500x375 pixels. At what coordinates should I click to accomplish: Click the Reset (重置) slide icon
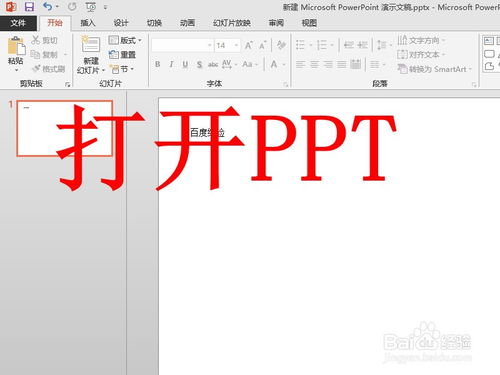pyautogui.click(x=114, y=54)
